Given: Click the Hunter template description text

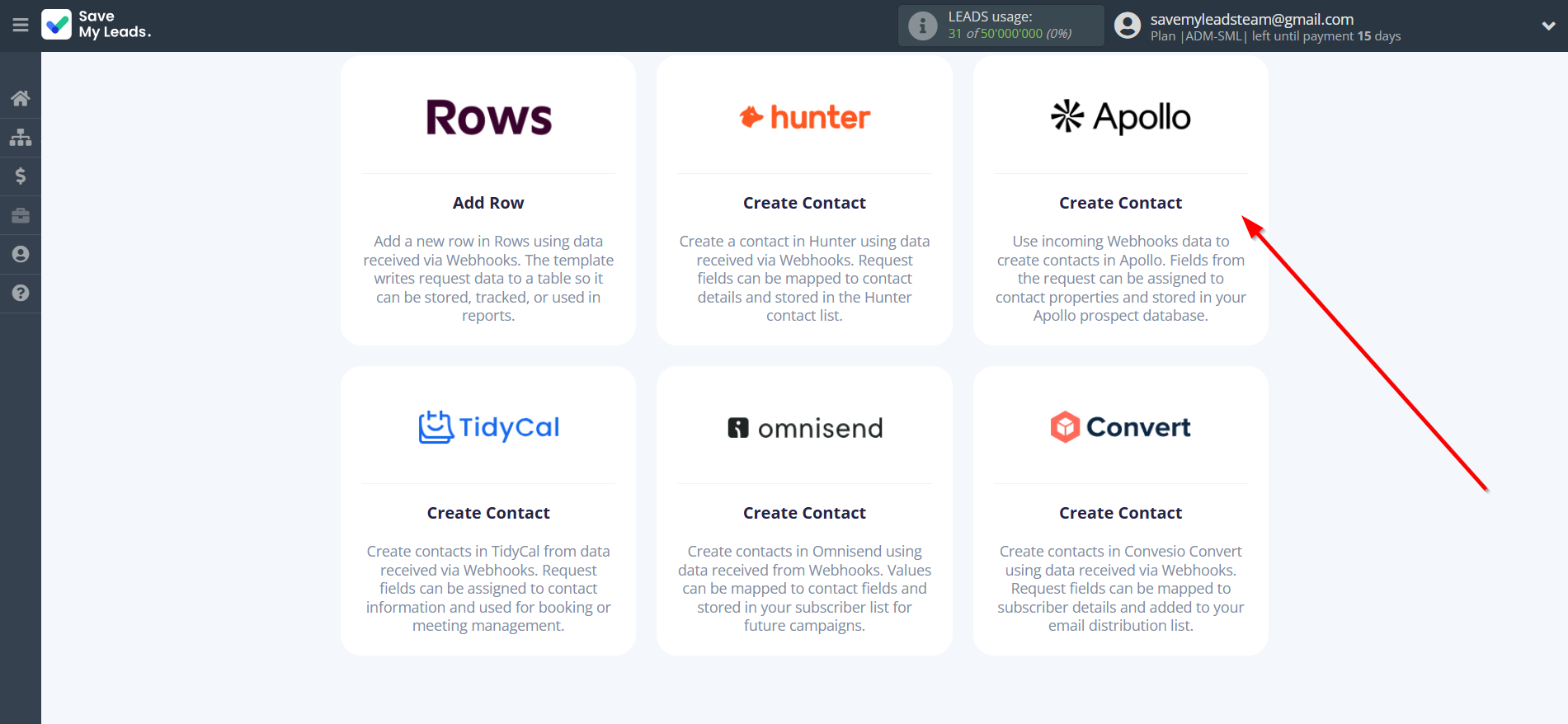Looking at the screenshot, I should tap(804, 279).
